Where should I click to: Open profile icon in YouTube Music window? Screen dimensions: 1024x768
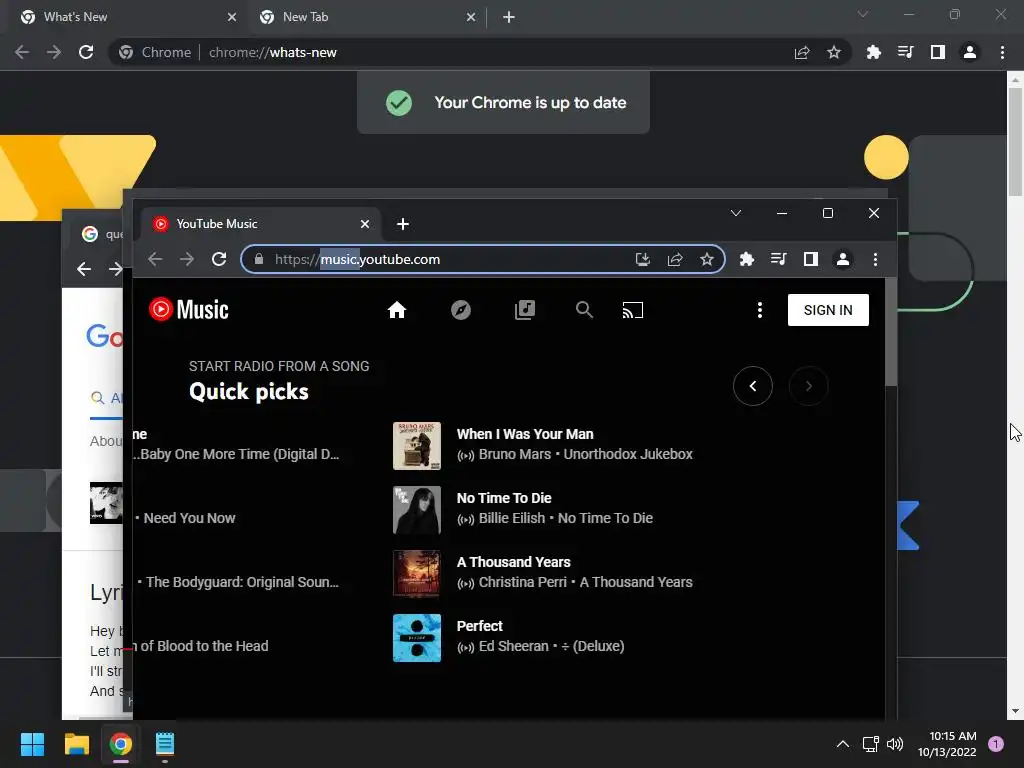(842, 259)
